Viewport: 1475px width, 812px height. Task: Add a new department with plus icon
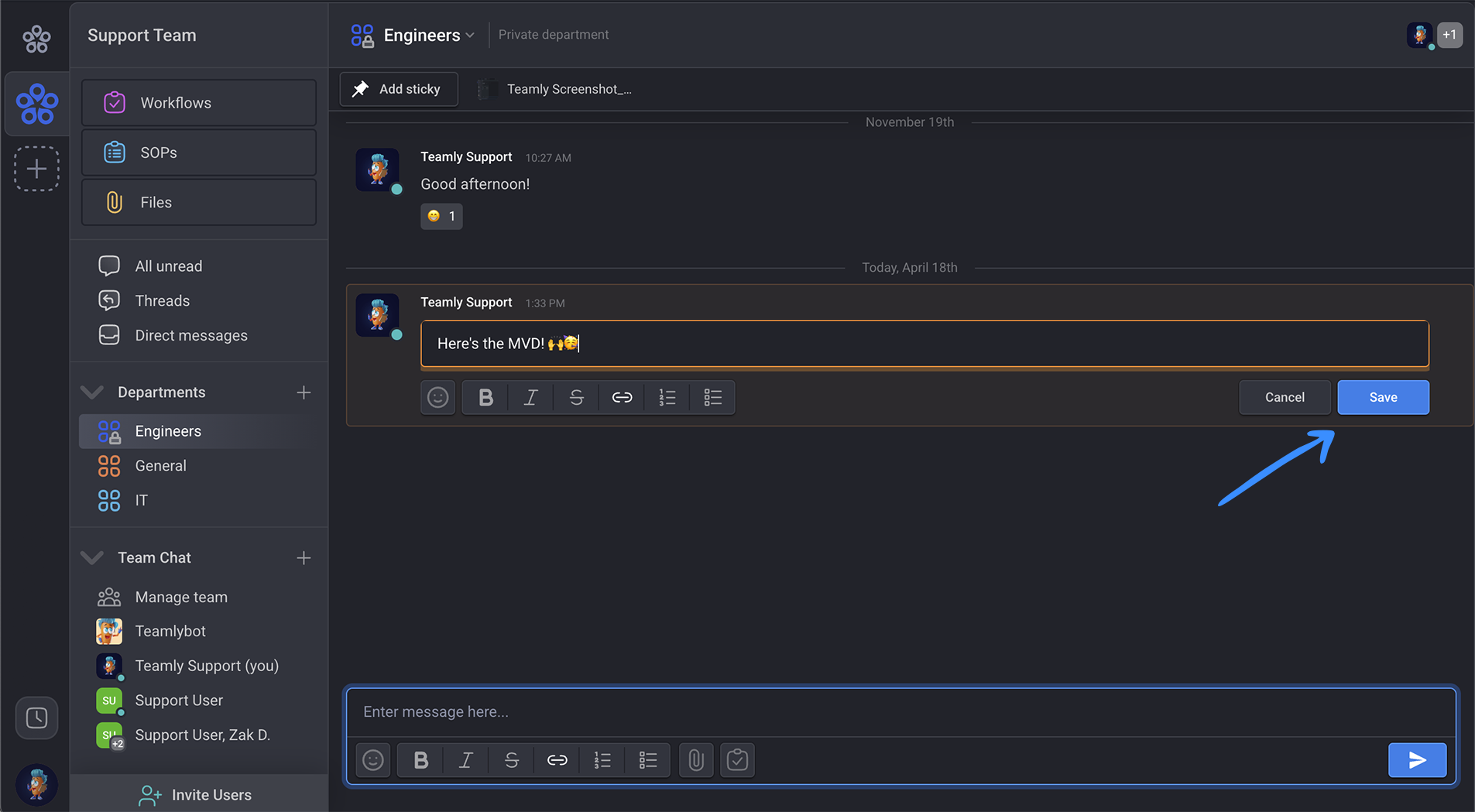click(x=304, y=392)
